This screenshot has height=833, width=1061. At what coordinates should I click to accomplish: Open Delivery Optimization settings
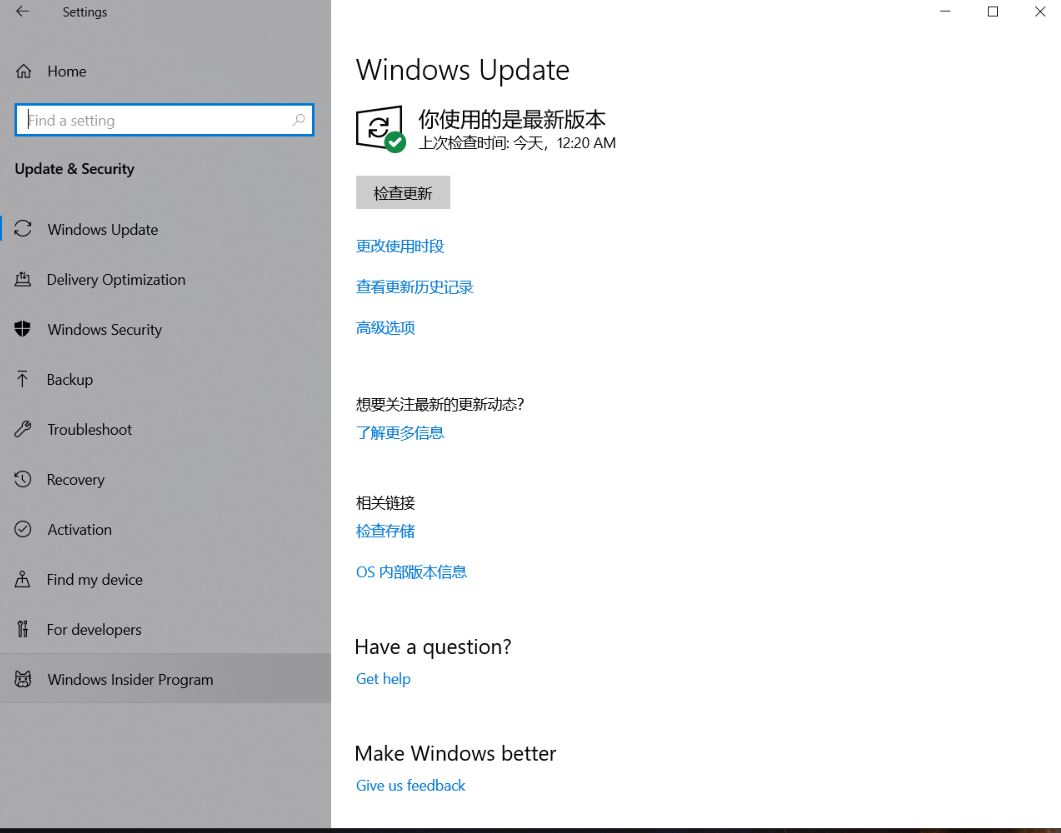[166, 279]
